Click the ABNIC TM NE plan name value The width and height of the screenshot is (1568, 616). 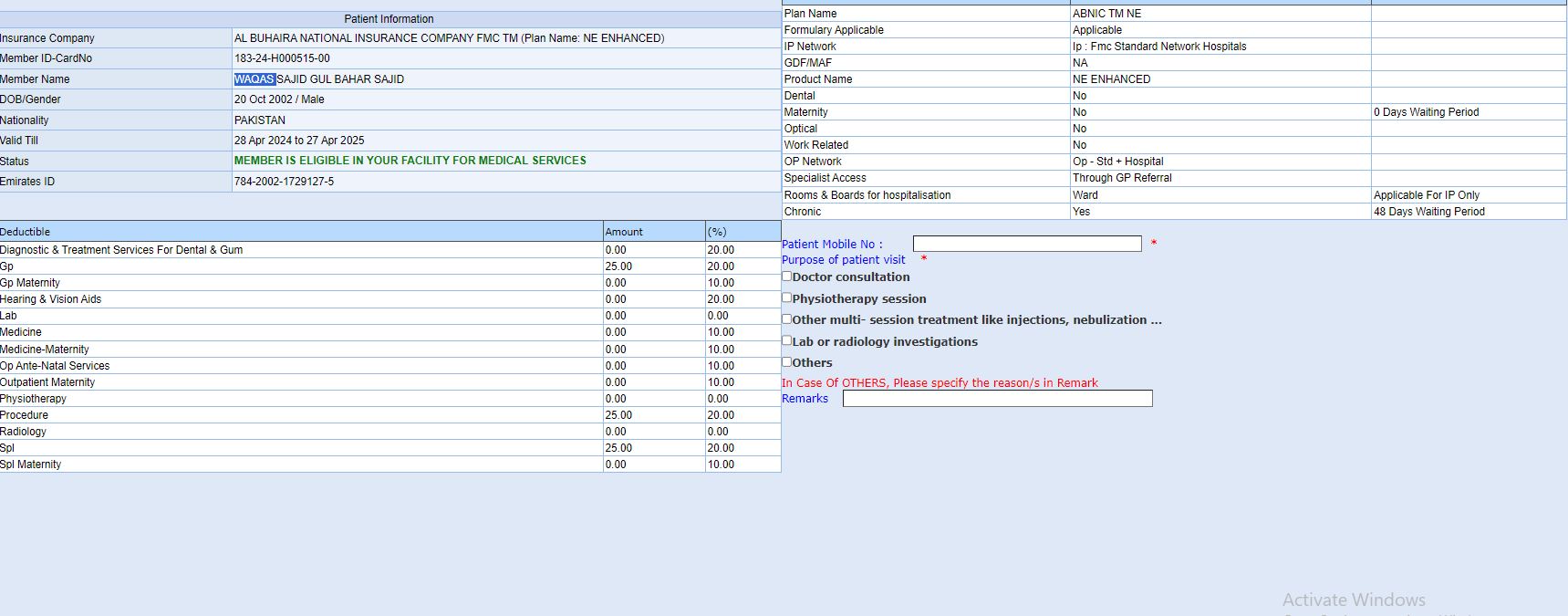pos(1106,14)
